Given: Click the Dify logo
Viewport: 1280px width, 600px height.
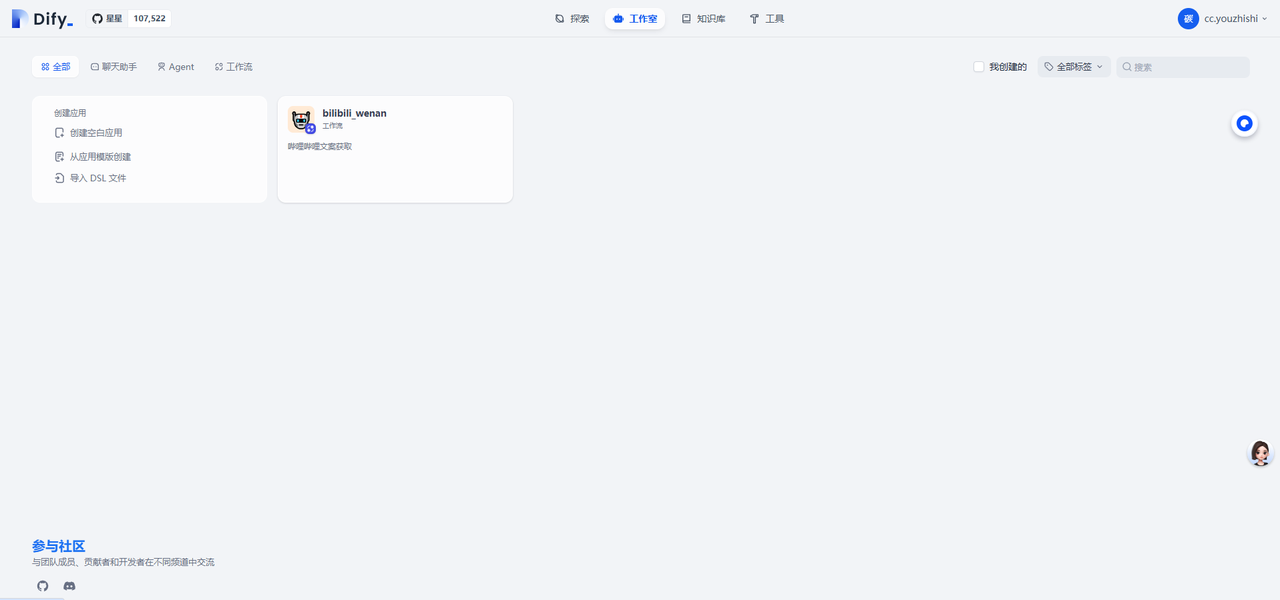Looking at the screenshot, I should 42,18.
